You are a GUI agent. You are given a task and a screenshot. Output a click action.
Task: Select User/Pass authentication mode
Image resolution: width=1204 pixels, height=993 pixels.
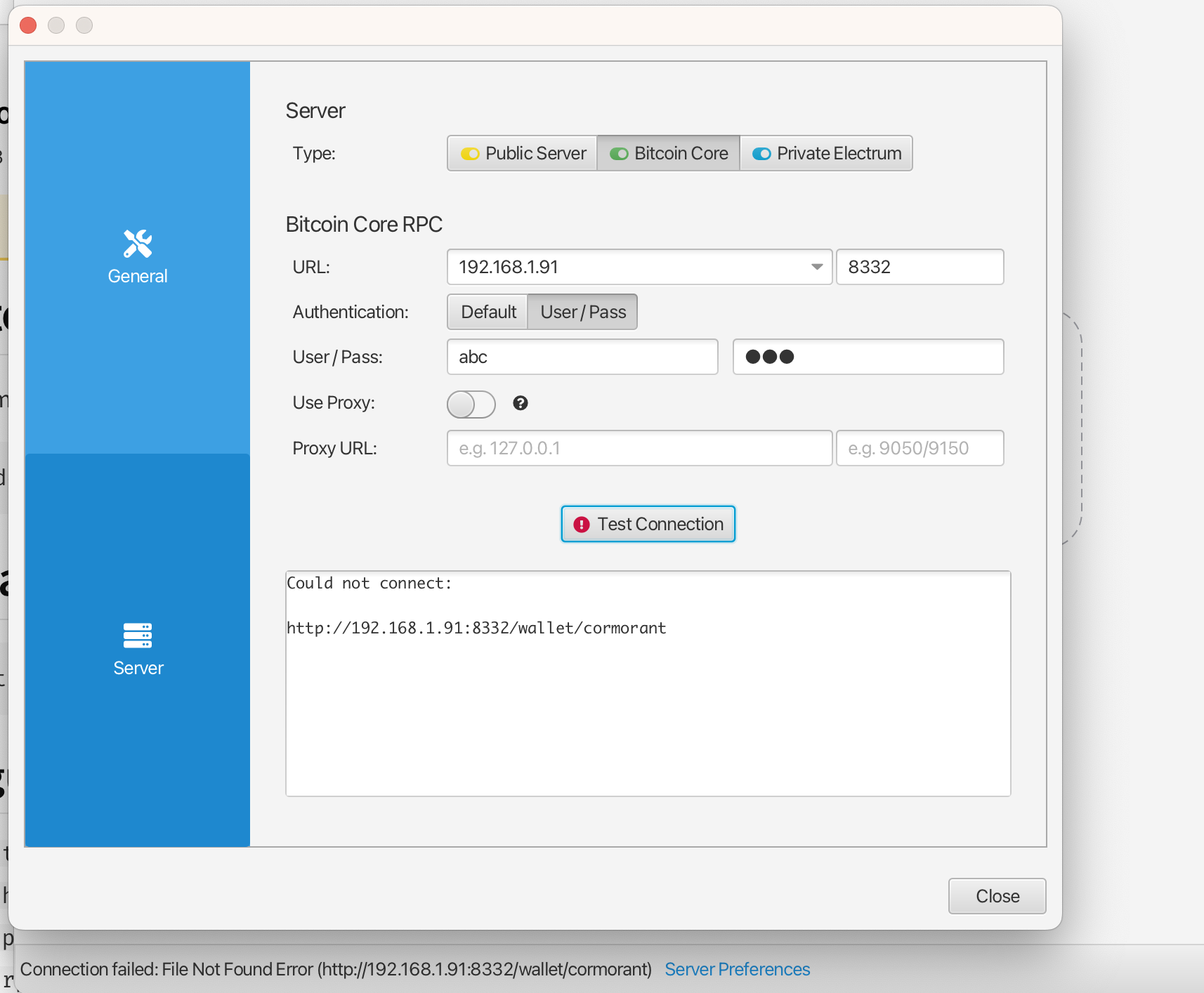tap(582, 312)
